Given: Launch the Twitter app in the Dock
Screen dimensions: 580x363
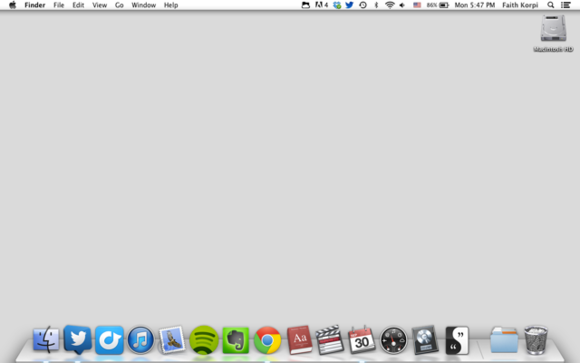Looking at the screenshot, I should coord(78,339).
